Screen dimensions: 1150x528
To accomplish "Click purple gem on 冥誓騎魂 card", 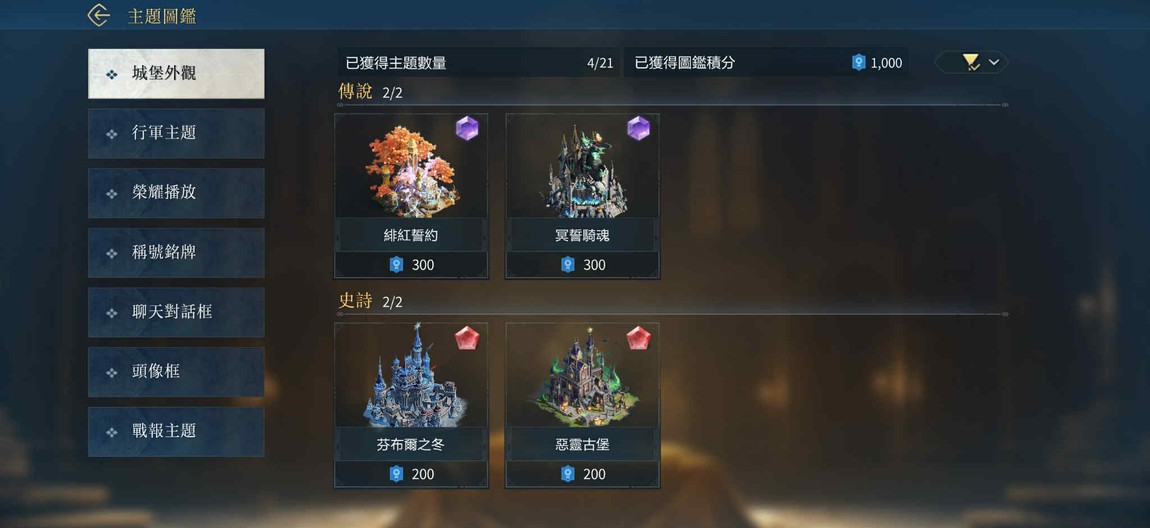I will pos(639,128).
